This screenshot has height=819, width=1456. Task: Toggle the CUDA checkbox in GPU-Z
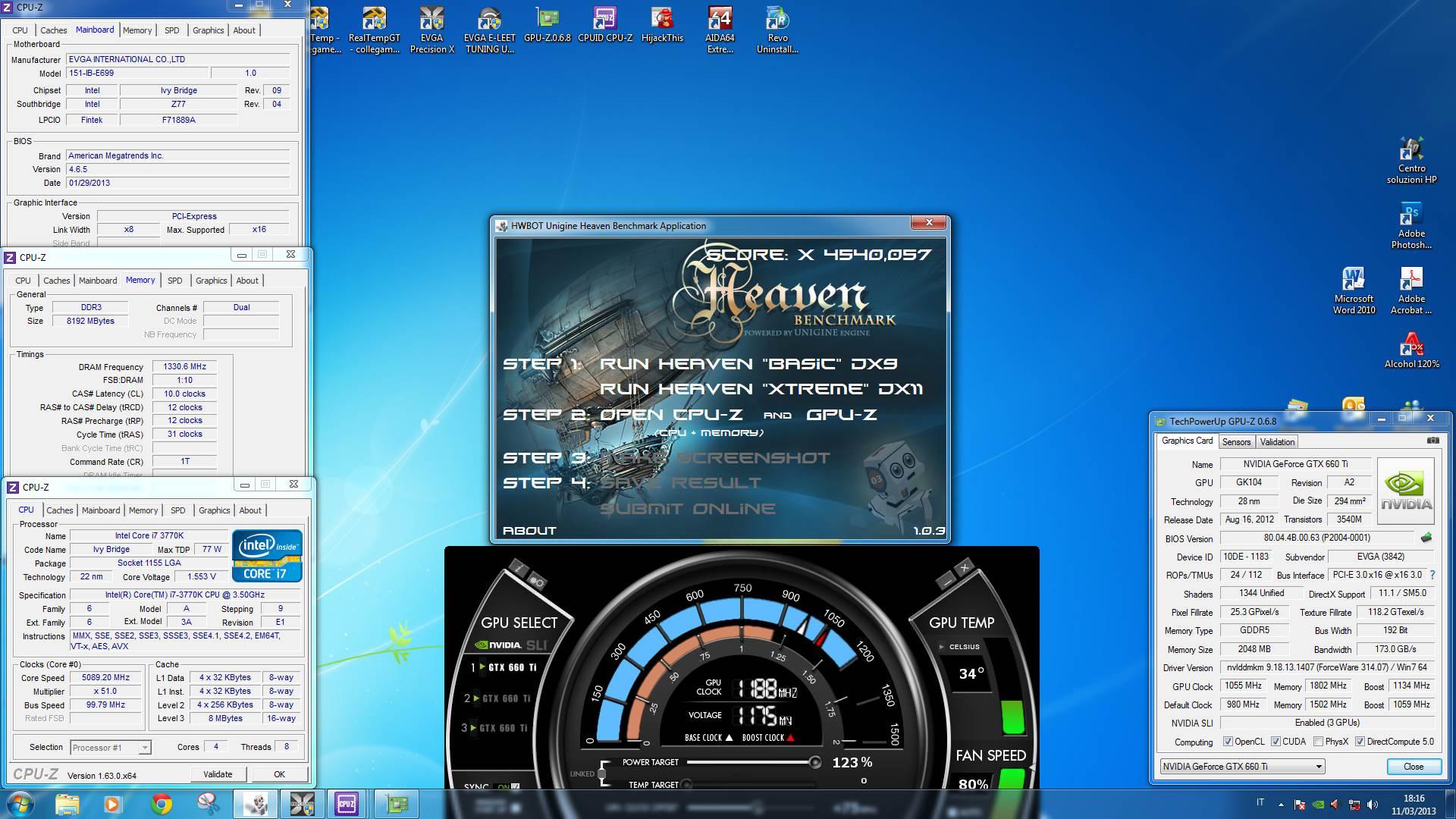pyautogui.click(x=1276, y=742)
